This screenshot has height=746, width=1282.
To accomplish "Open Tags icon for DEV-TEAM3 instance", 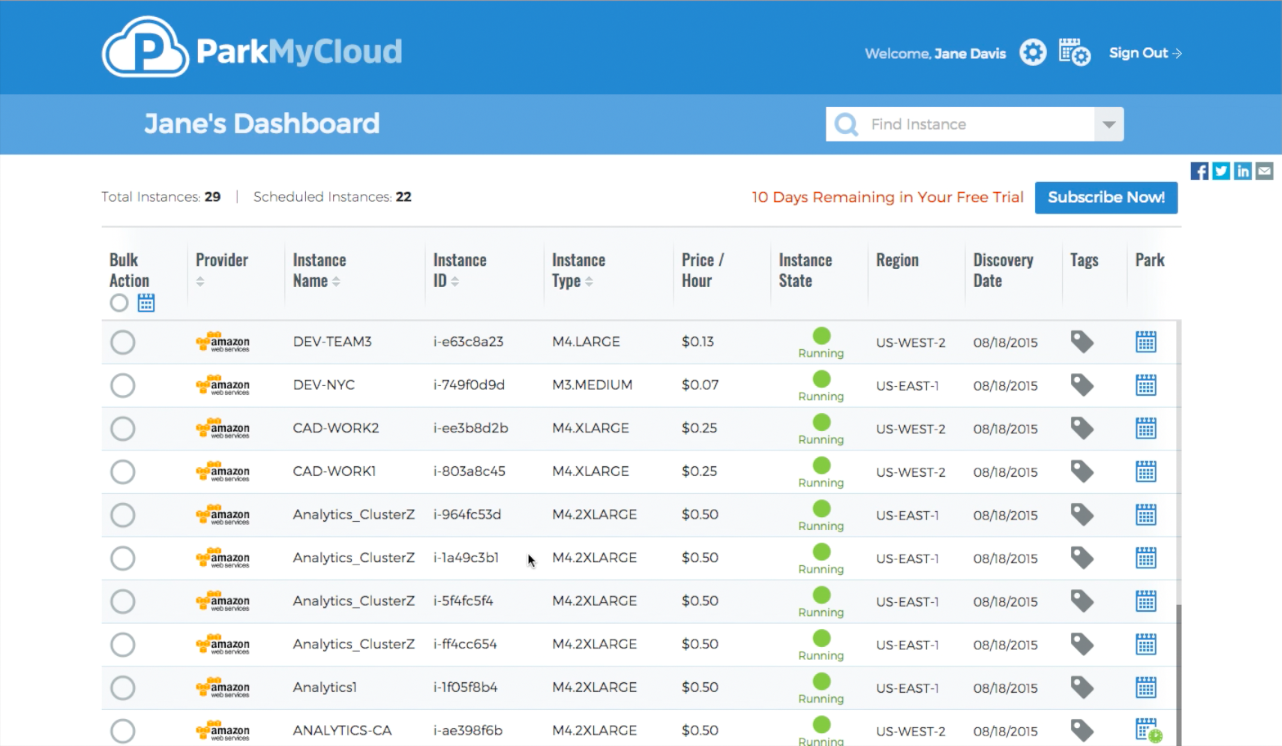I will tap(1082, 341).
